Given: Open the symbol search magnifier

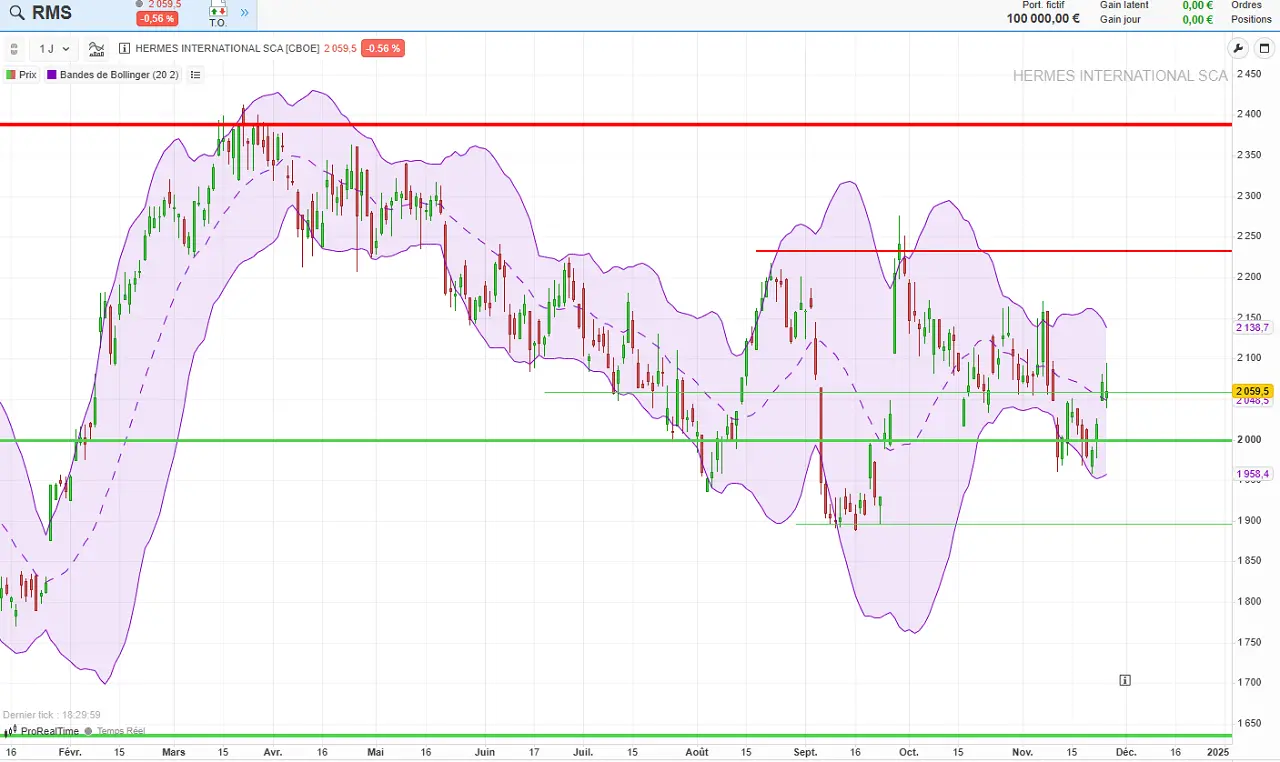Looking at the screenshot, I should click(16, 14).
